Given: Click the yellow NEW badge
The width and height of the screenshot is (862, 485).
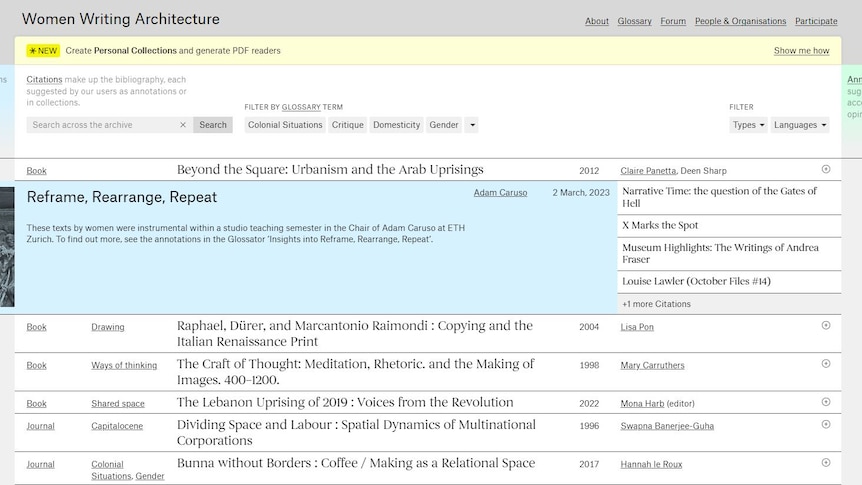Looking at the screenshot, I should (x=43, y=51).
